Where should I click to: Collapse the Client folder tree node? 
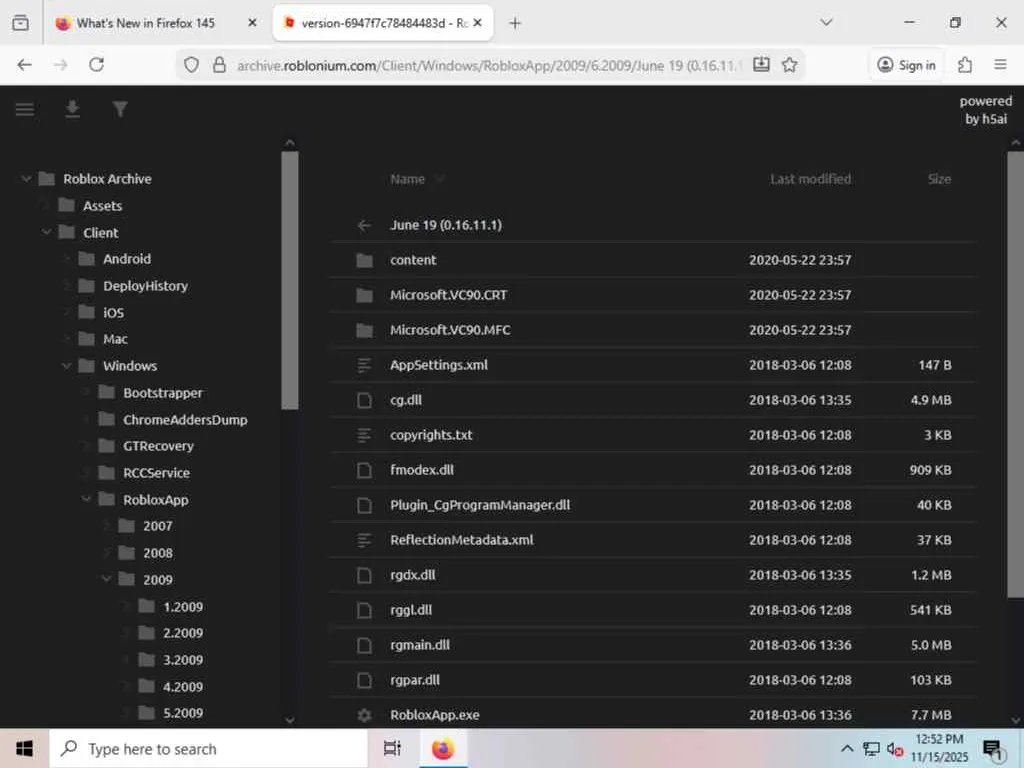[x=46, y=232]
